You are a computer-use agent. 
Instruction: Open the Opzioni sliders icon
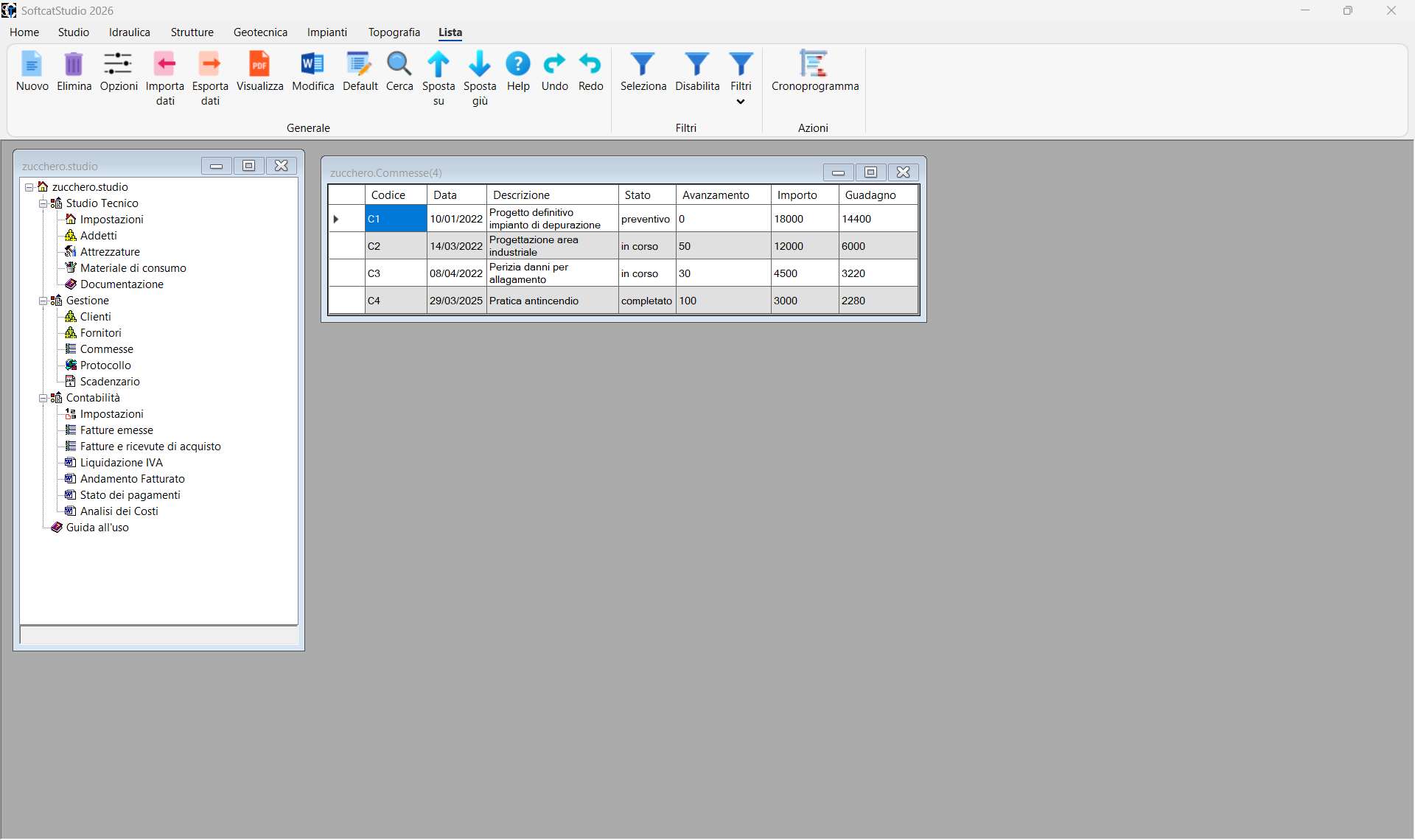(x=118, y=64)
